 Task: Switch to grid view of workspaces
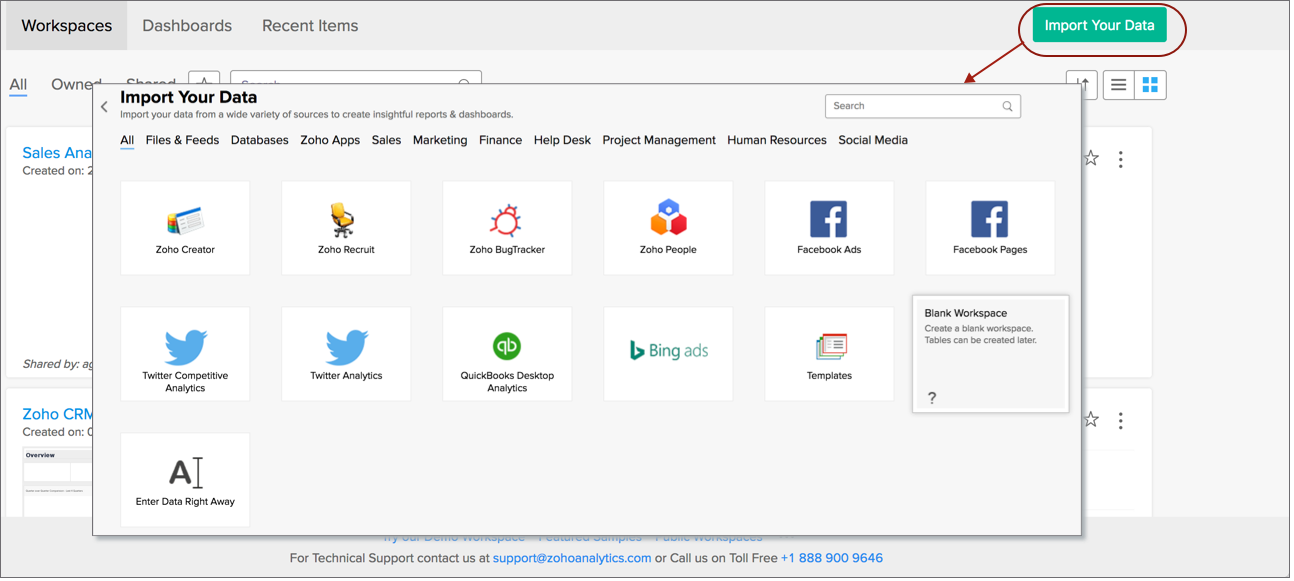coord(1150,85)
